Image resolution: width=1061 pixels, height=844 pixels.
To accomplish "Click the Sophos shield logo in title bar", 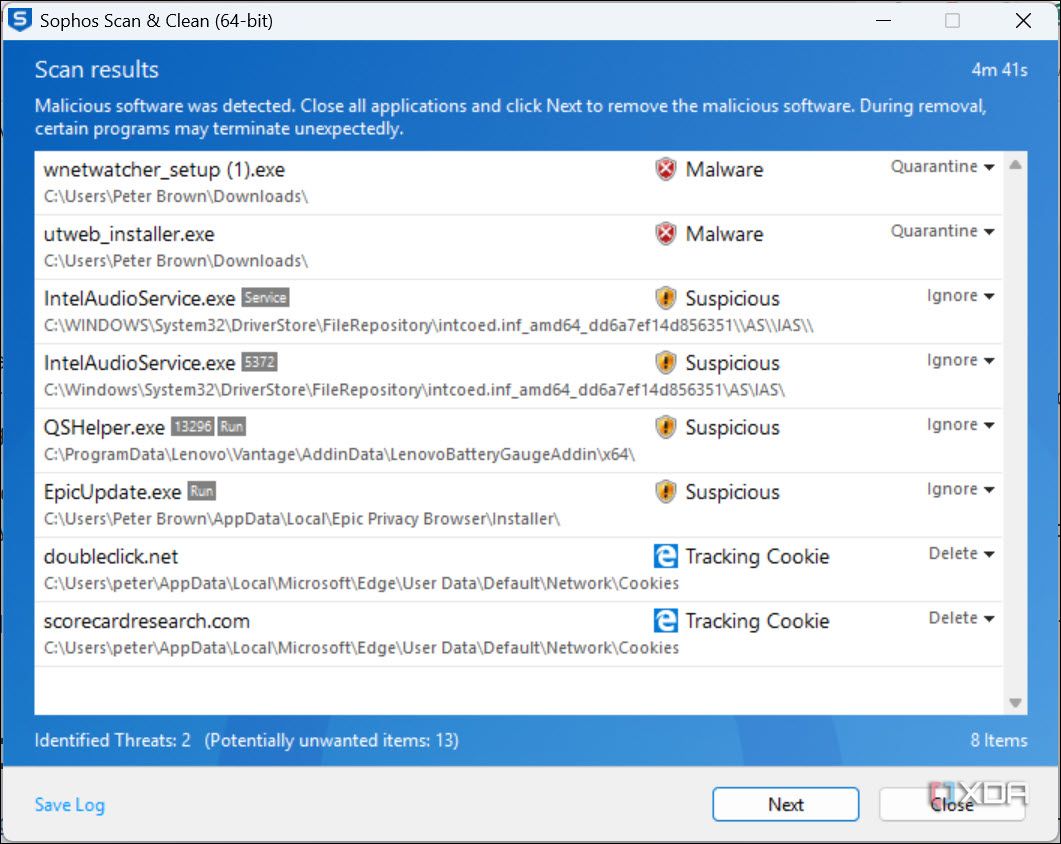I will 20,20.
